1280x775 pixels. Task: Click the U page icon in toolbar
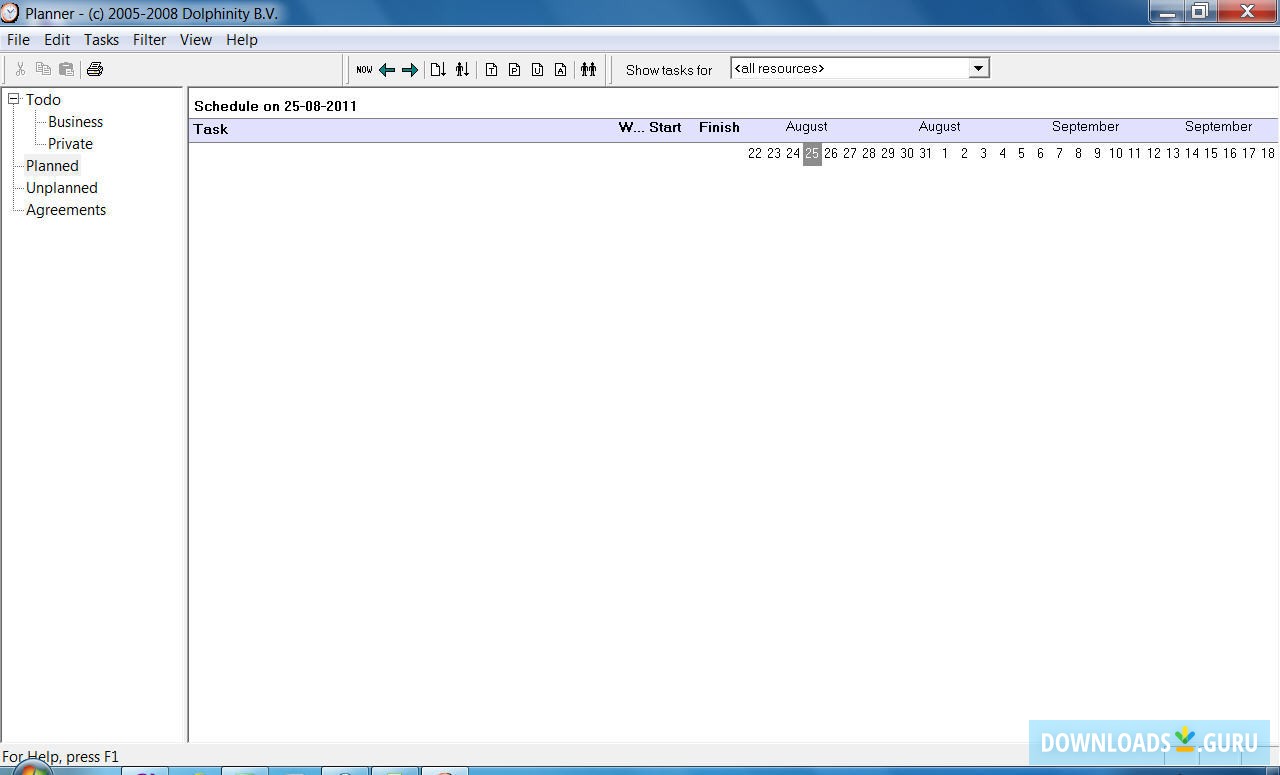(537, 70)
